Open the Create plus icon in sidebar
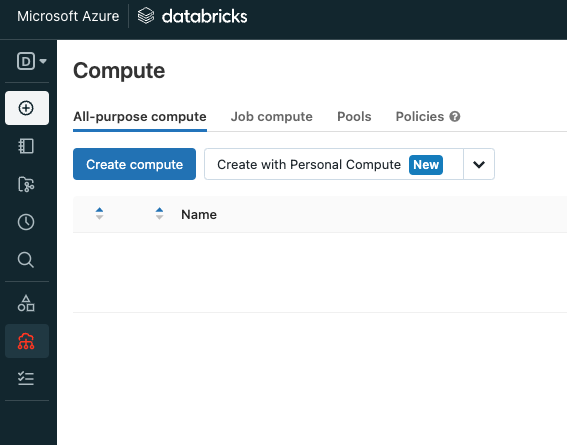Viewport: 567px width, 445px height. pyautogui.click(x=27, y=108)
